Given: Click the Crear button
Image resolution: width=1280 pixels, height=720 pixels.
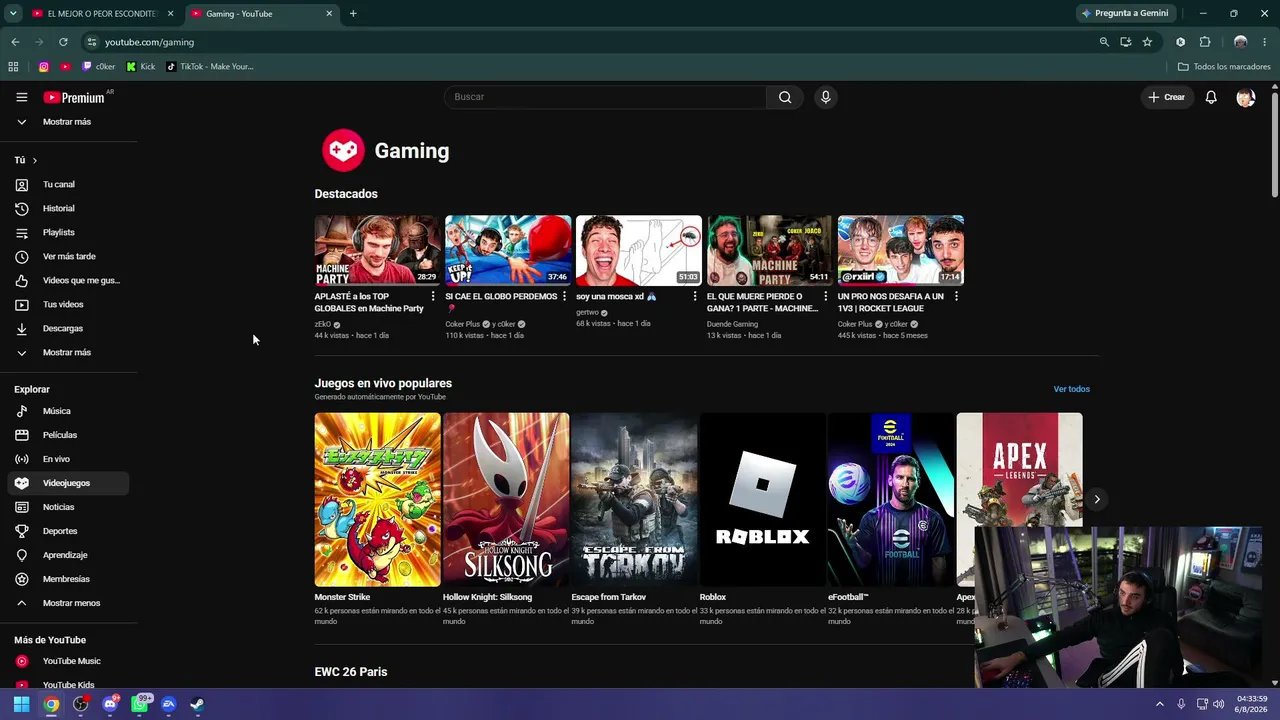Looking at the screenshot, I should (x=1166, y=97).
